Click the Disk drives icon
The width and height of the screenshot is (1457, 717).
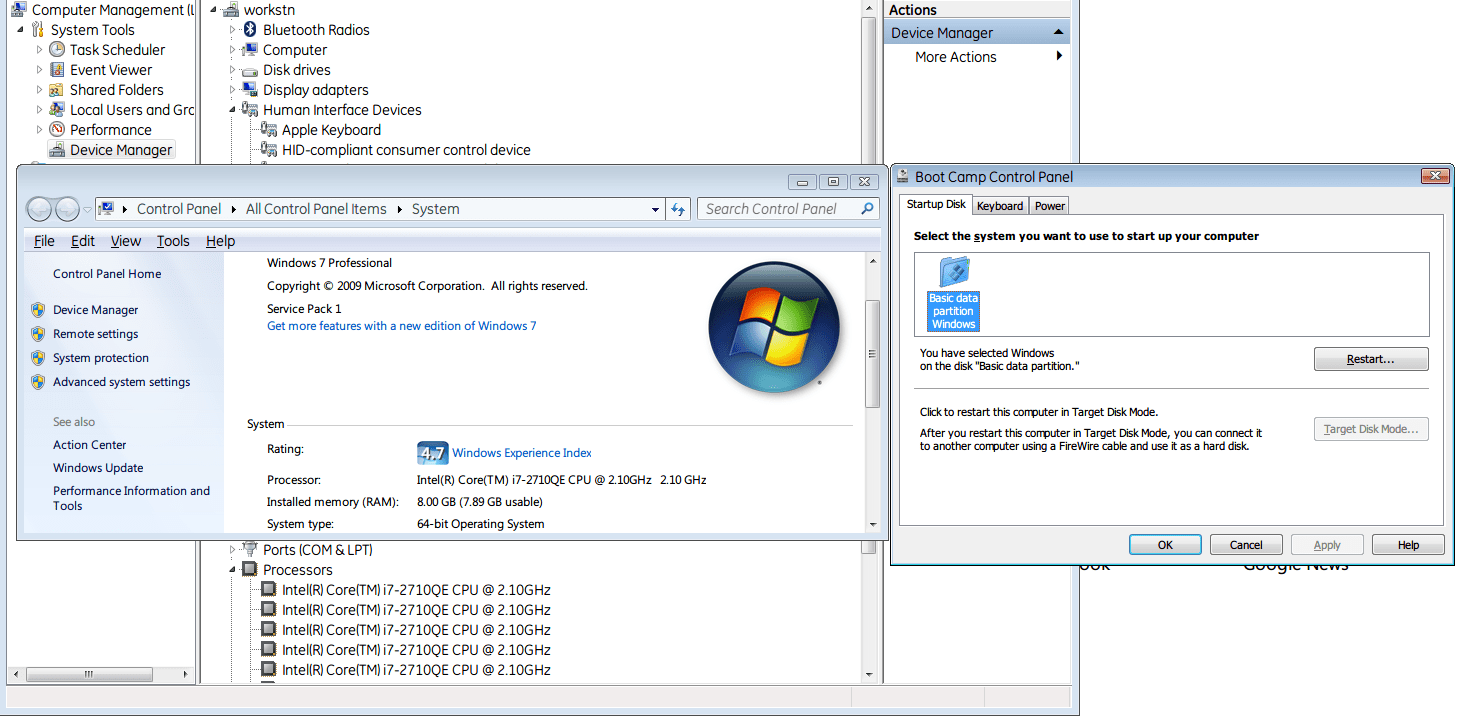tap(250, 70)
